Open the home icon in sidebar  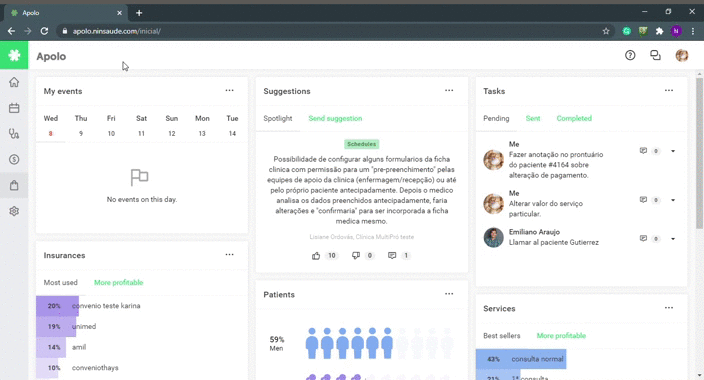[14, 82]
